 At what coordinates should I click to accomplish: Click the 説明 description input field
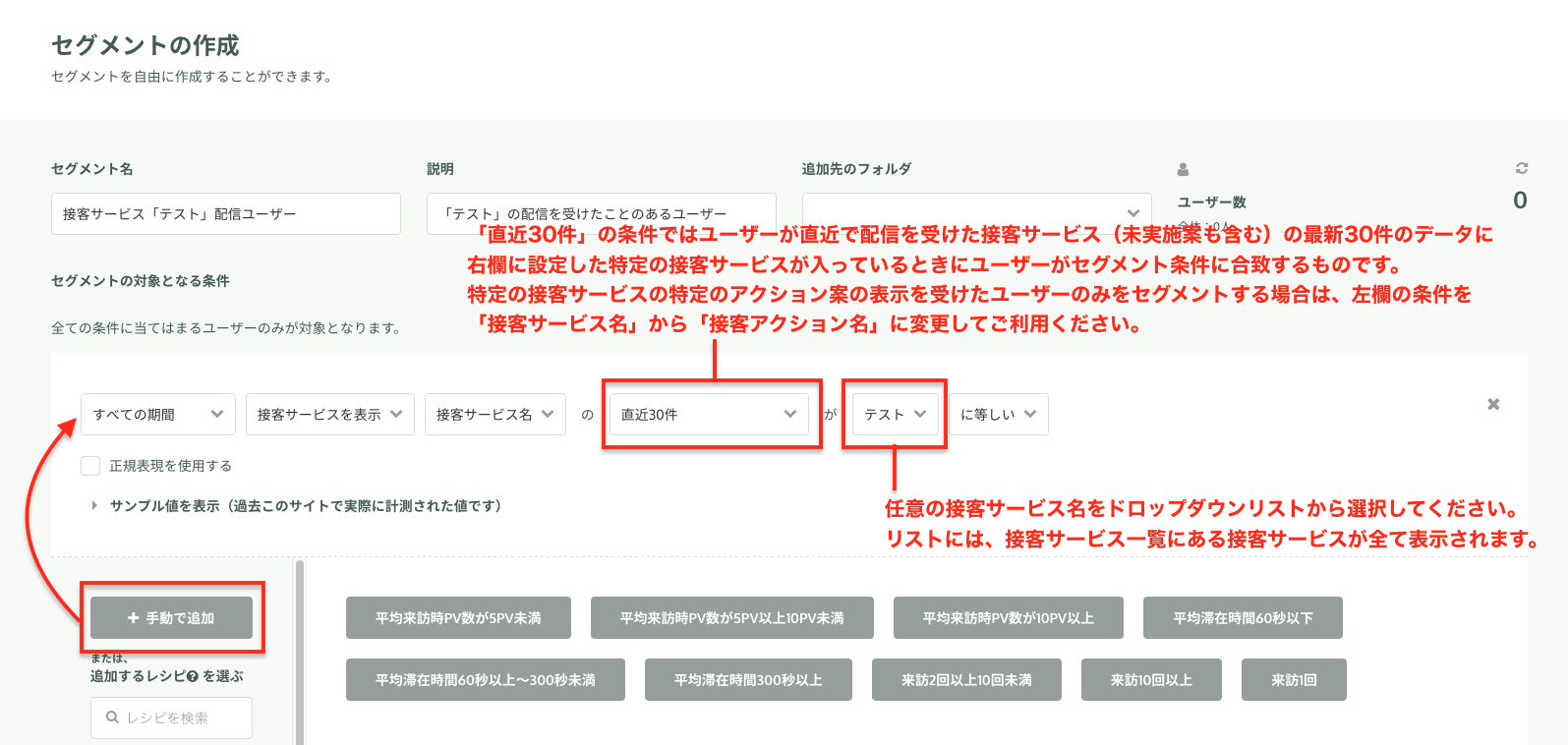[x=602, y=213]
